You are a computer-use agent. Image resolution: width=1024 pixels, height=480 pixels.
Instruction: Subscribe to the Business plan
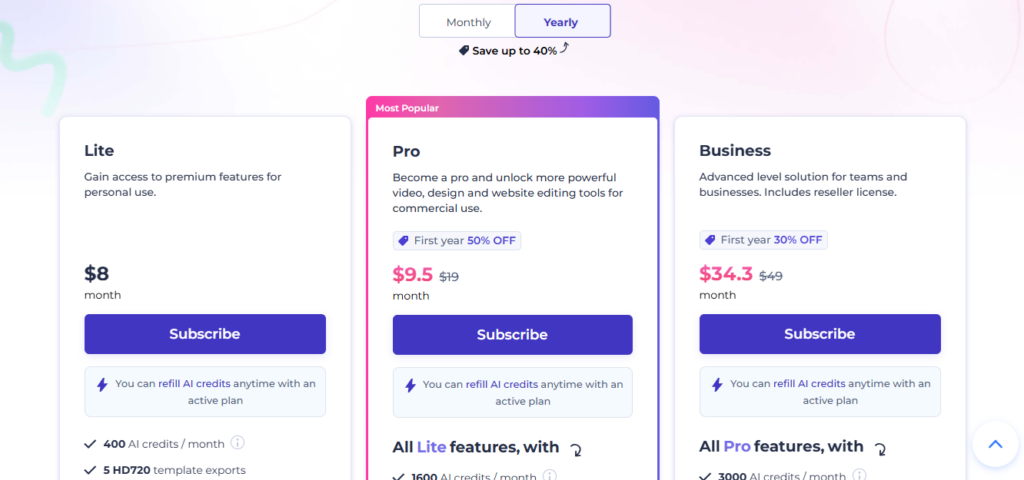click(x=820, y=334)
